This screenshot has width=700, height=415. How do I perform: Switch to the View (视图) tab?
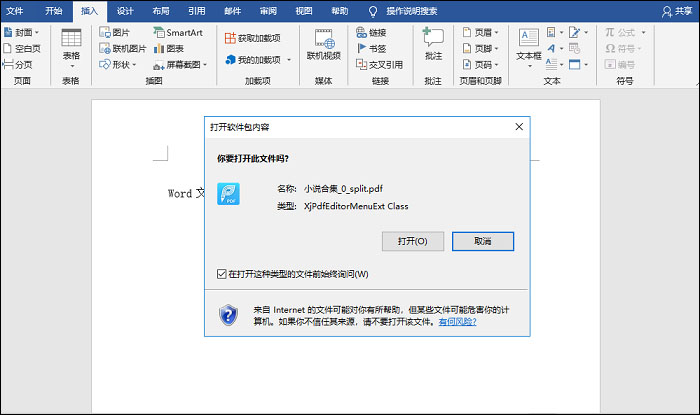coord(304,11)
